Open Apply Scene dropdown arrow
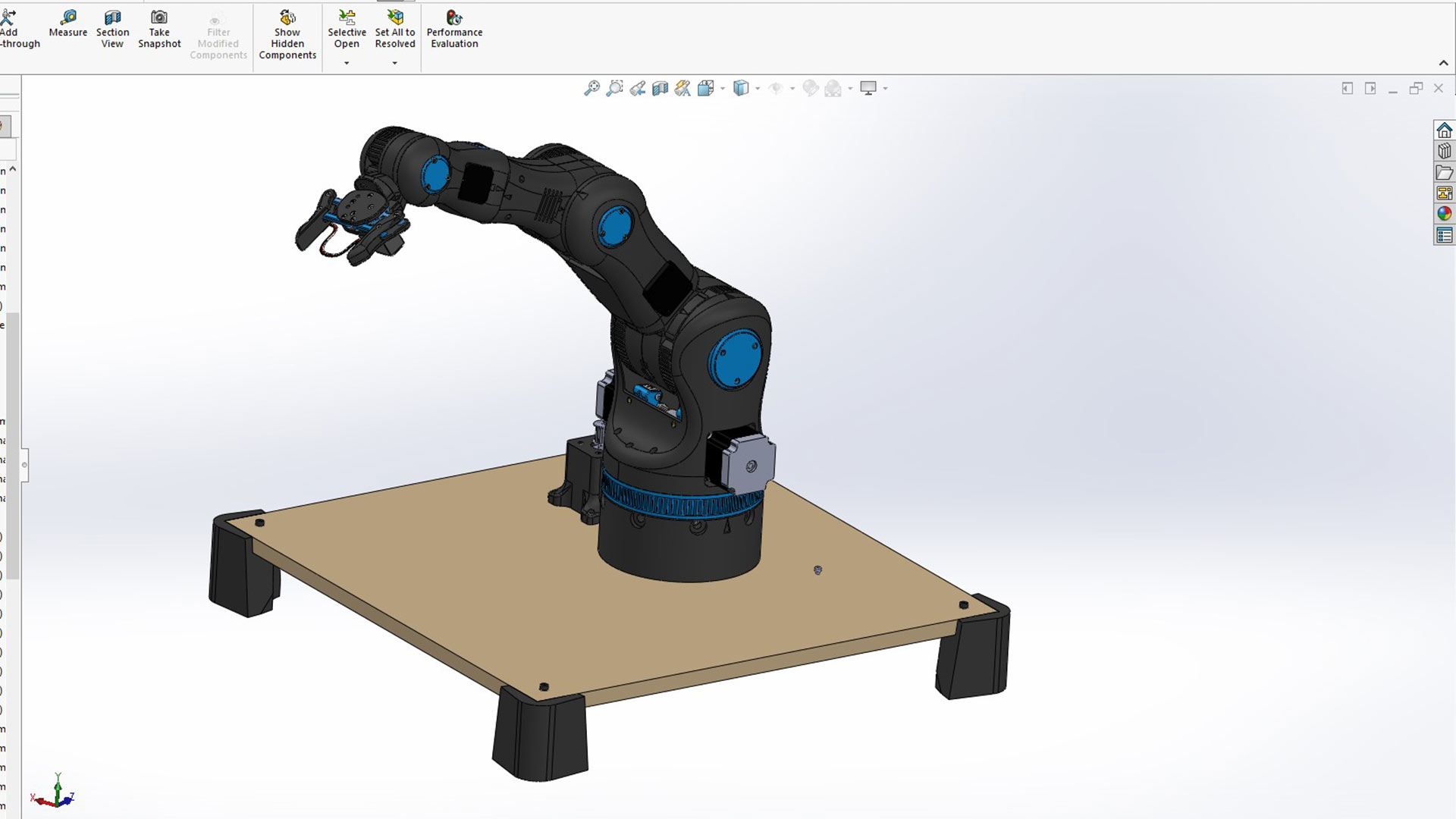Viewport: 1456px width, 819px height. 850,89
